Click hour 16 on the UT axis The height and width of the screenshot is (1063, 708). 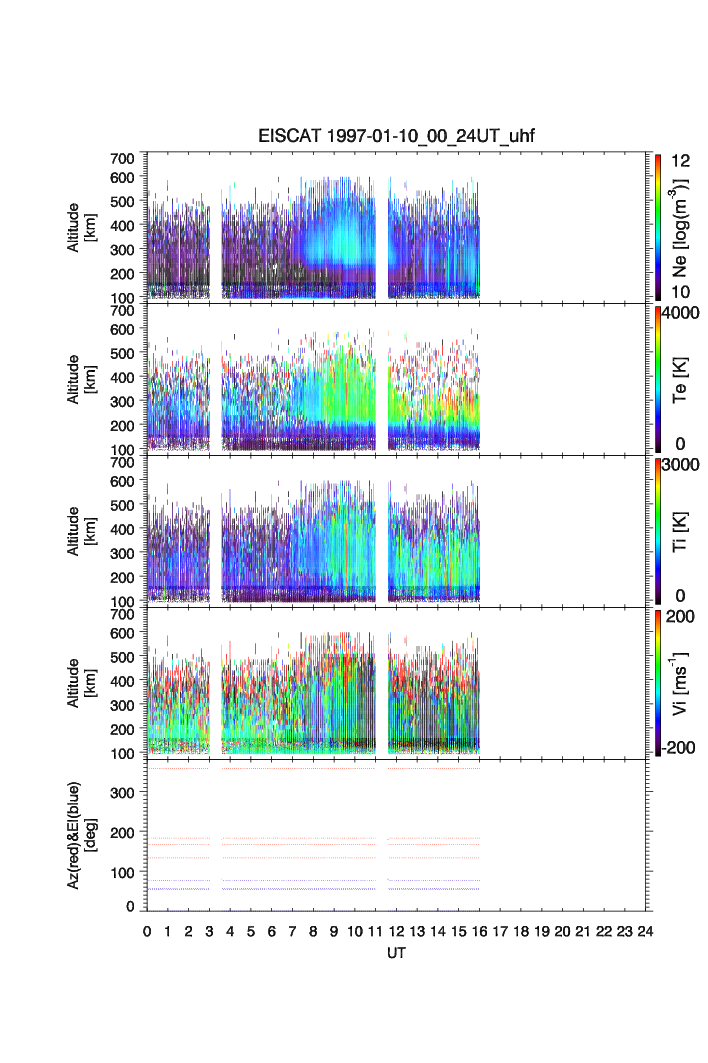tap(479, 931)
